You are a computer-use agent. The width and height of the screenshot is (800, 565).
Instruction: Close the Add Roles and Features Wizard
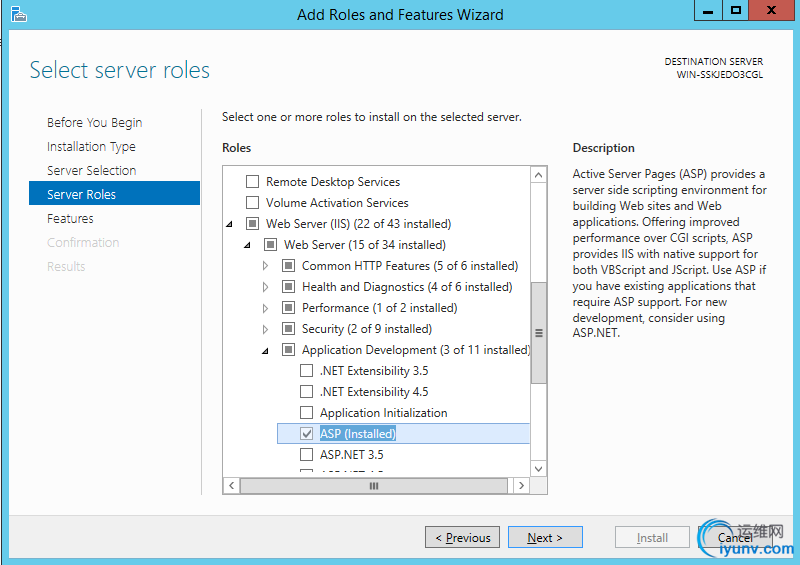772,11
